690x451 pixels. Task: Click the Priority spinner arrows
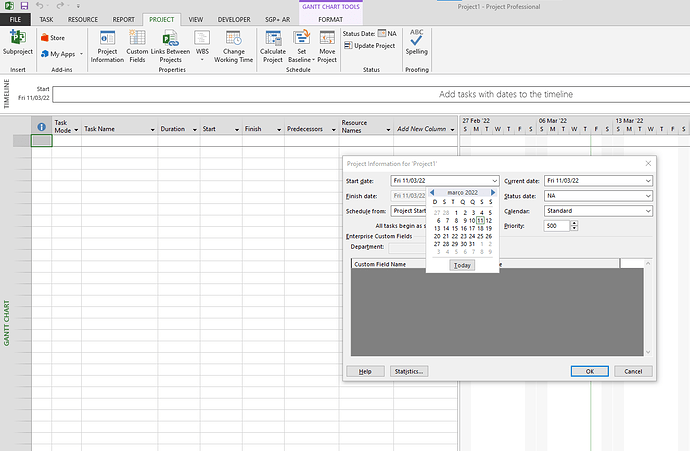(574, 226)
